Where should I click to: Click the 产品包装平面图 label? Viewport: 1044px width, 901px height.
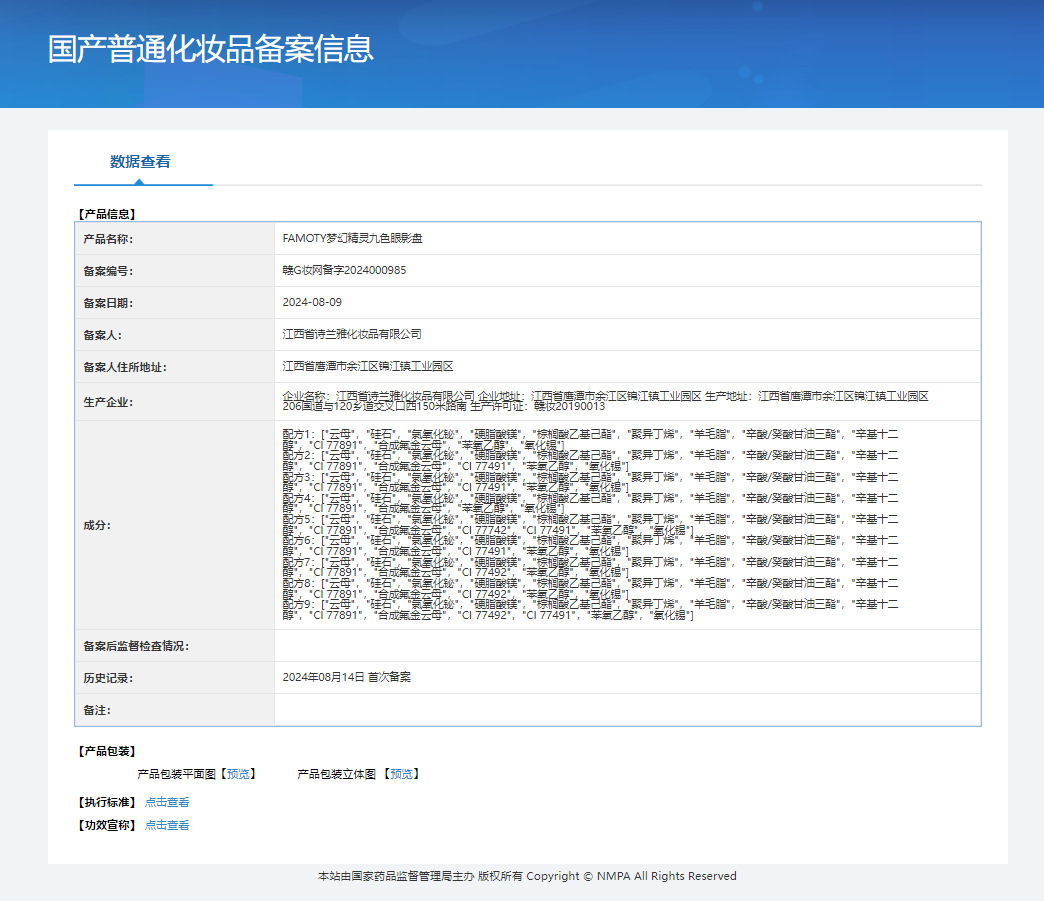pyautogui.click(x=176, y=774)
